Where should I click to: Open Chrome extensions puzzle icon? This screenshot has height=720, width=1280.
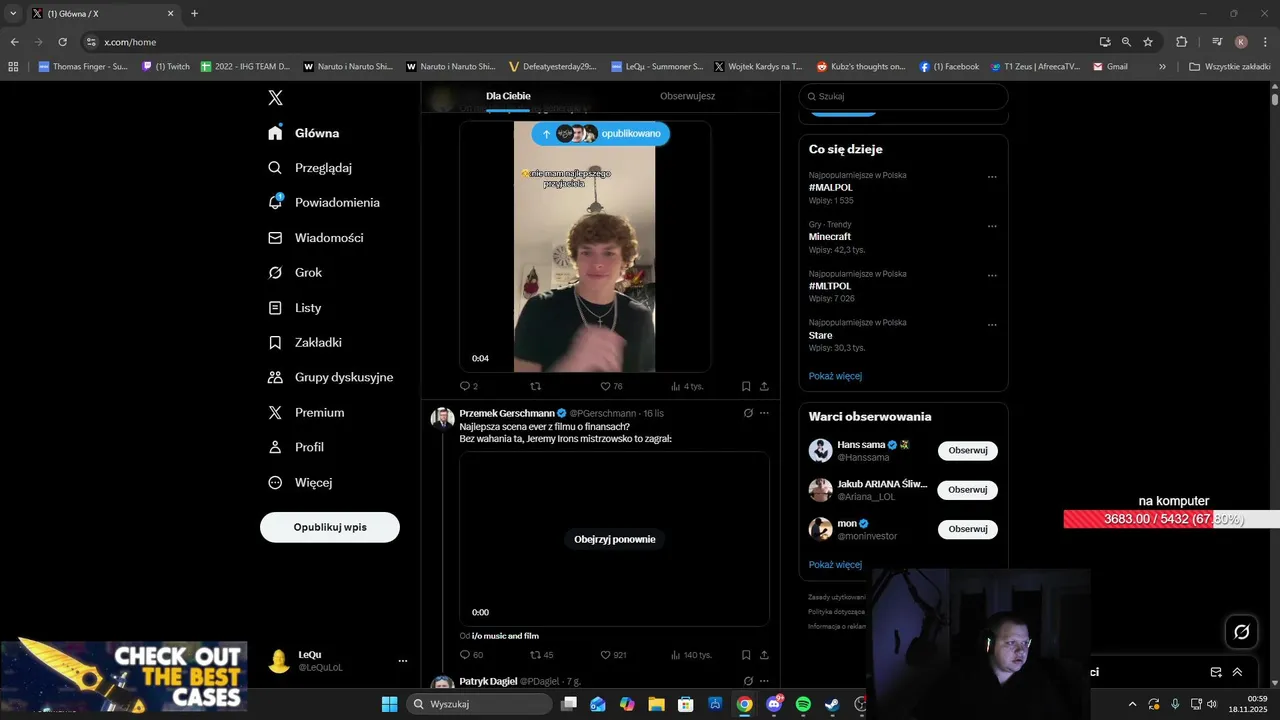click(1182, 42)
